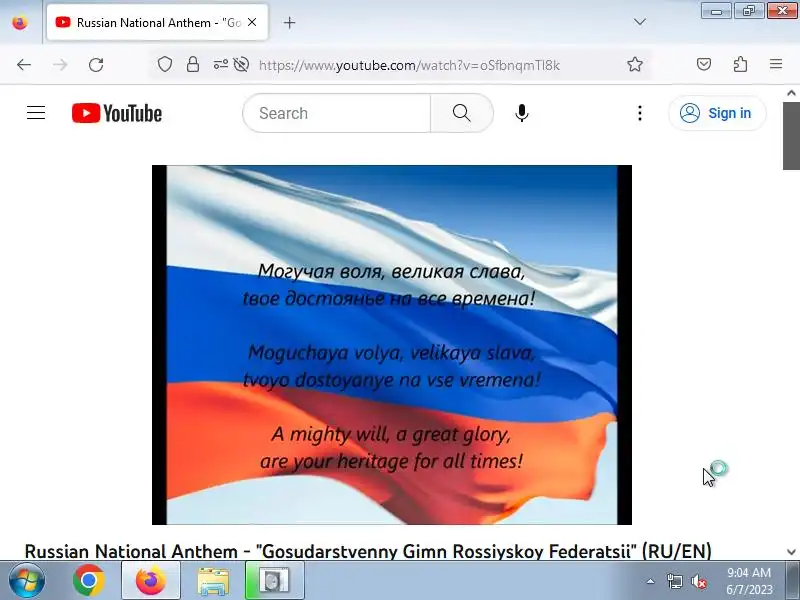The width and height of the screenshot is (800, 600).
Task: Bookmark this page with the star icon
Action: click(x=635, y=64)
